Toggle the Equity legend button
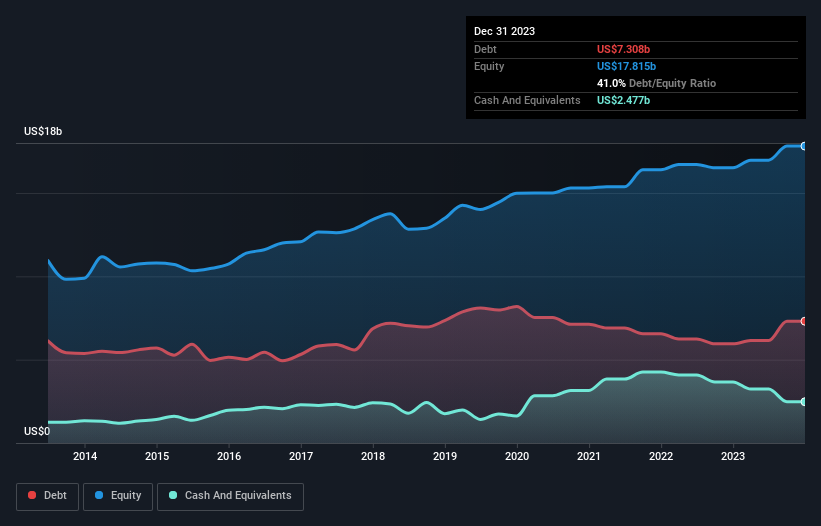Screen dimensions: 821x526 [118, 496]
